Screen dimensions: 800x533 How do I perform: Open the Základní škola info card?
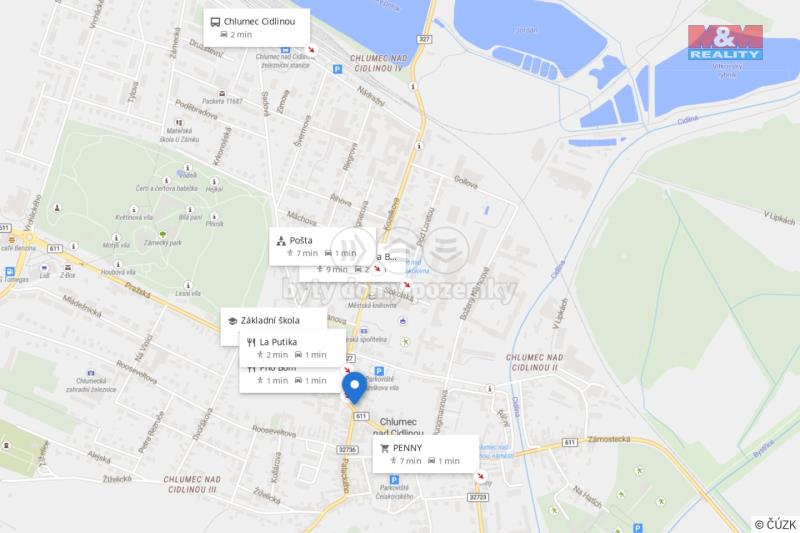pyautogui.click(x=274, y=320)
